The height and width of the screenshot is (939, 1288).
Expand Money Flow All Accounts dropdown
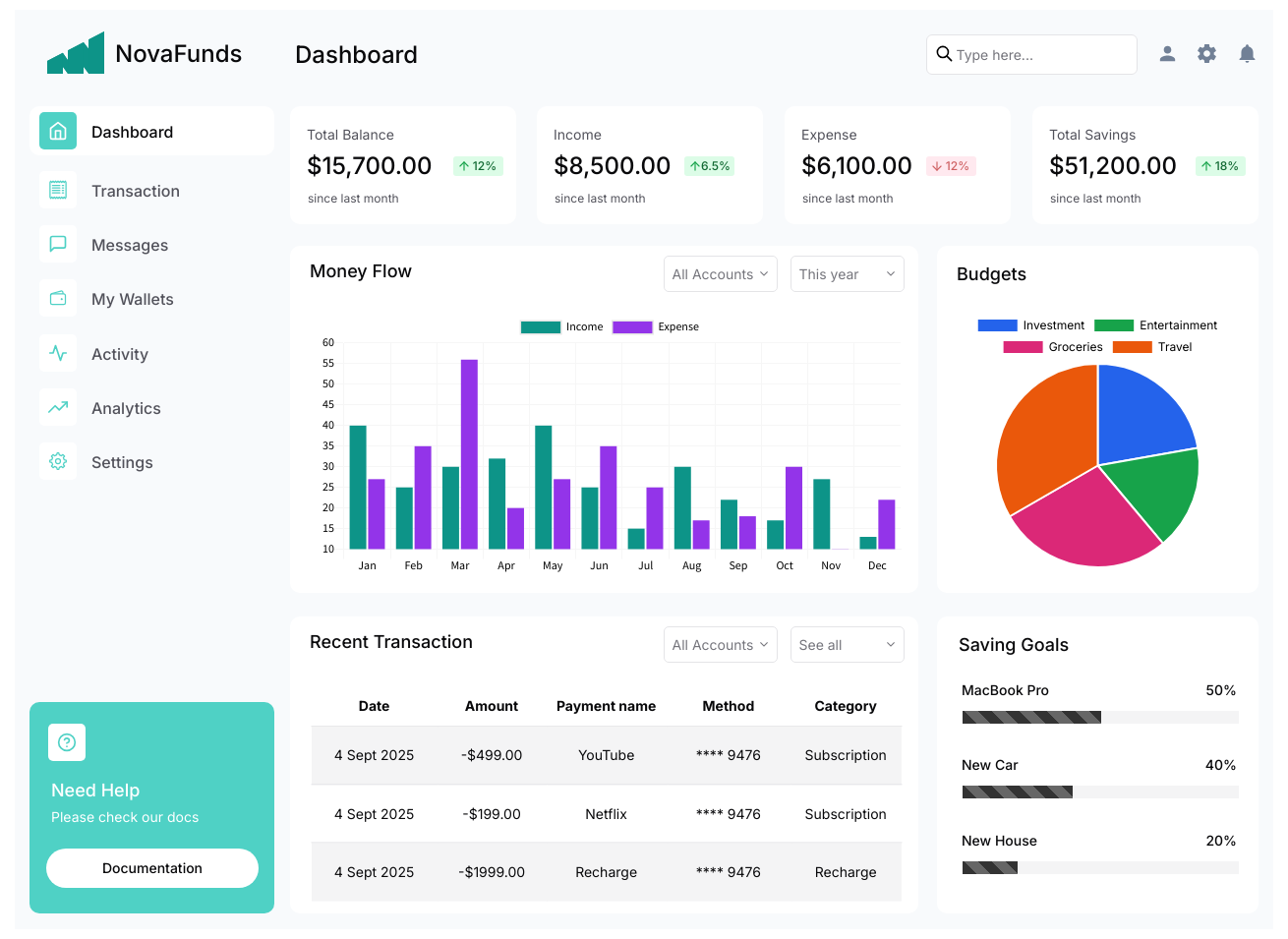721,274
